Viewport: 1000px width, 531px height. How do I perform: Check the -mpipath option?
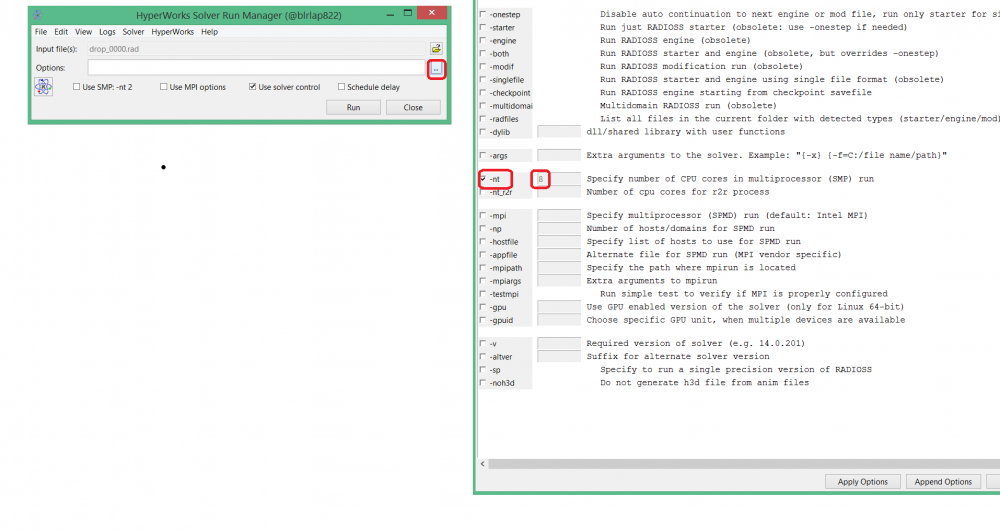(x=483, y=268)
